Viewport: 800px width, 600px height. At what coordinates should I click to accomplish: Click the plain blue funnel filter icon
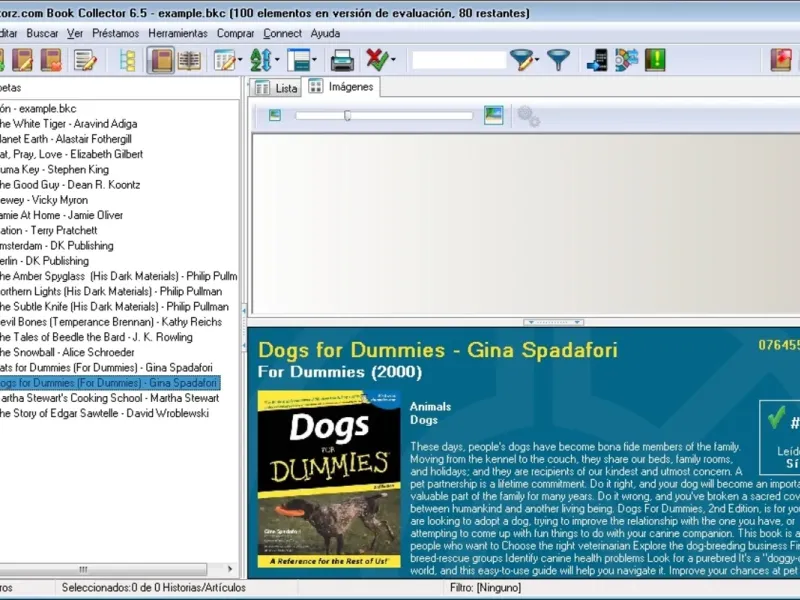coord(558,60)
